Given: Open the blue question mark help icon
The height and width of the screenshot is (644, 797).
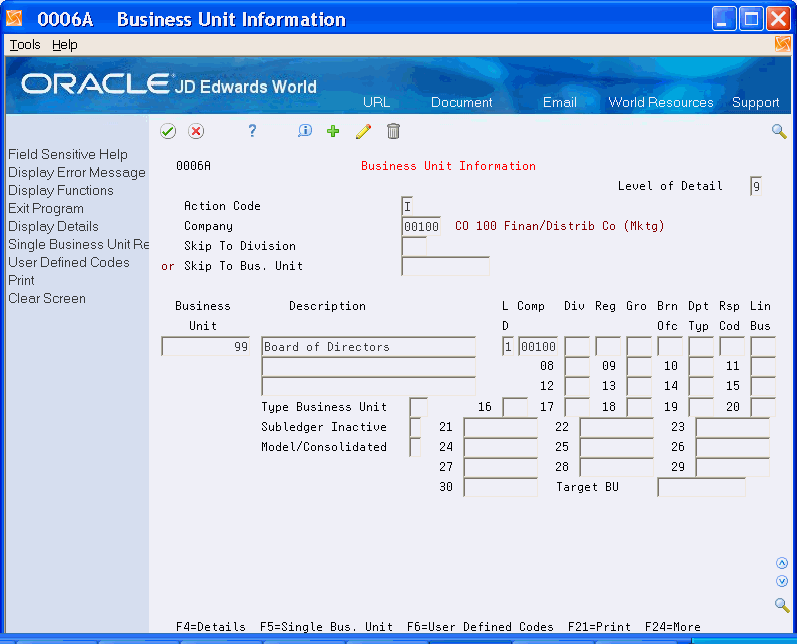Looking at the screenshot, I should point(252,131).
